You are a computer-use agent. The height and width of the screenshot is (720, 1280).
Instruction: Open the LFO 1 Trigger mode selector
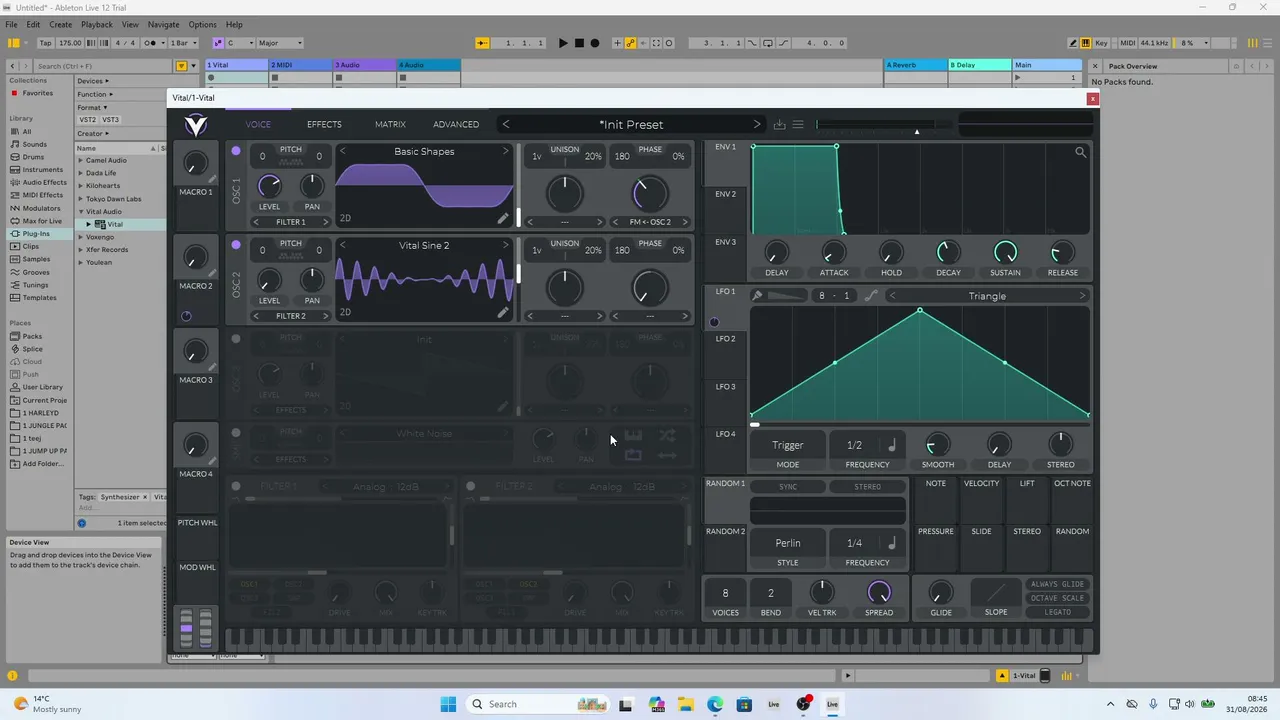[x=788, y=445]
